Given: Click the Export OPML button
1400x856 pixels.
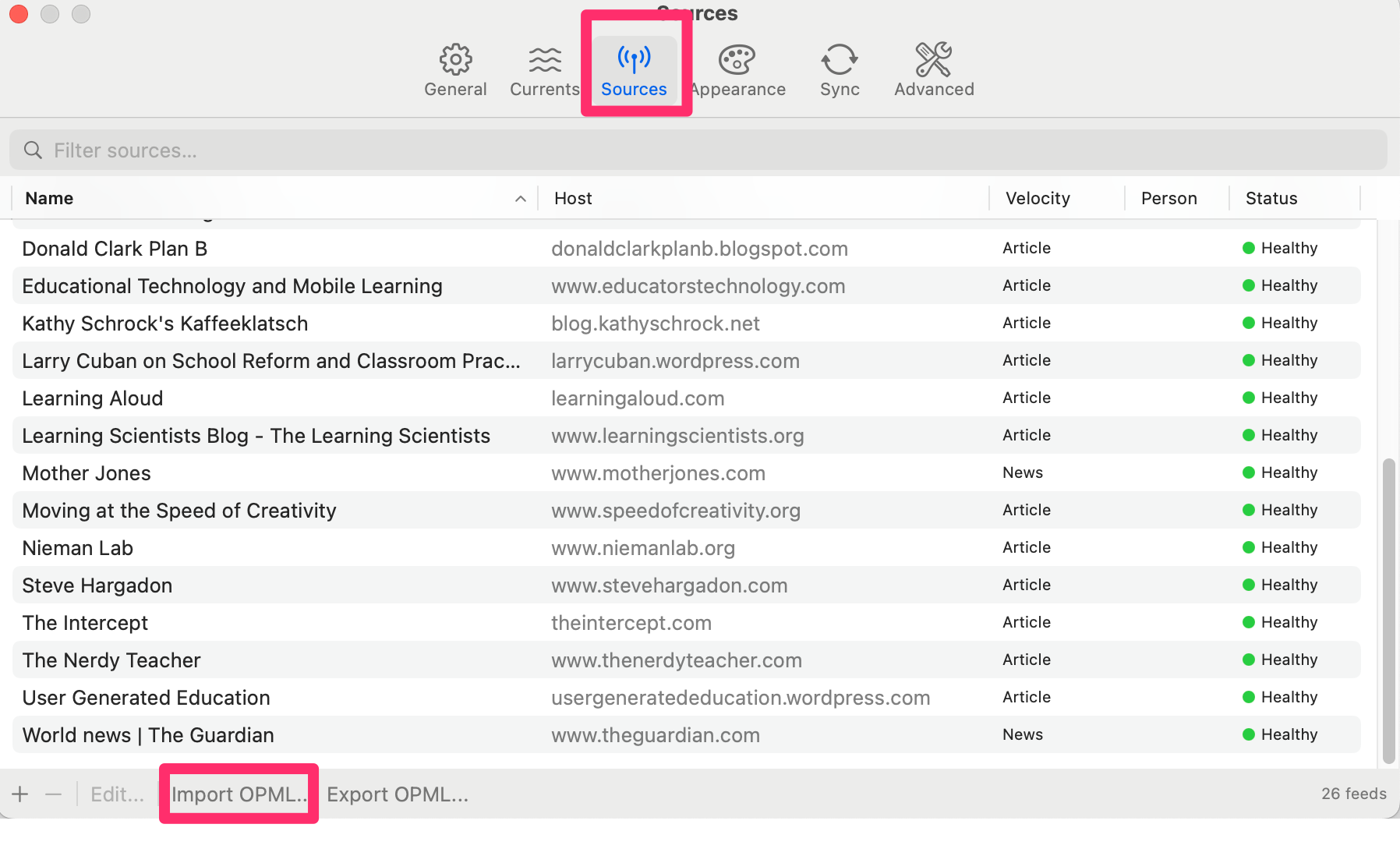Looking at the screenshot, I should 398,794.
